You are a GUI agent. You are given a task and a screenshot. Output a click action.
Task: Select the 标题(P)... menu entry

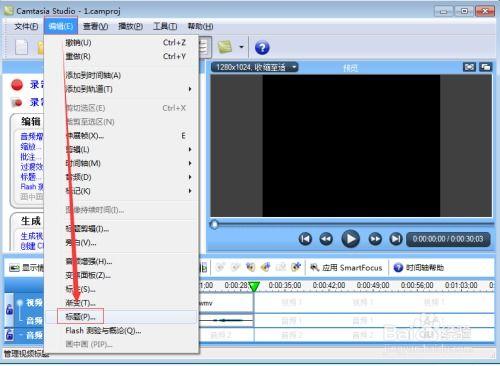(80, 317)
